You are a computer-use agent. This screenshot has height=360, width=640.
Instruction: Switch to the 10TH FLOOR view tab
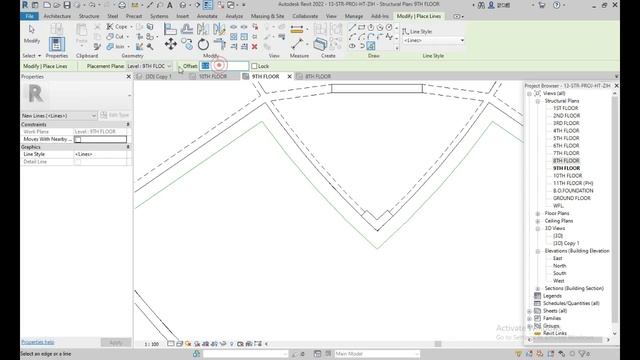213,76
